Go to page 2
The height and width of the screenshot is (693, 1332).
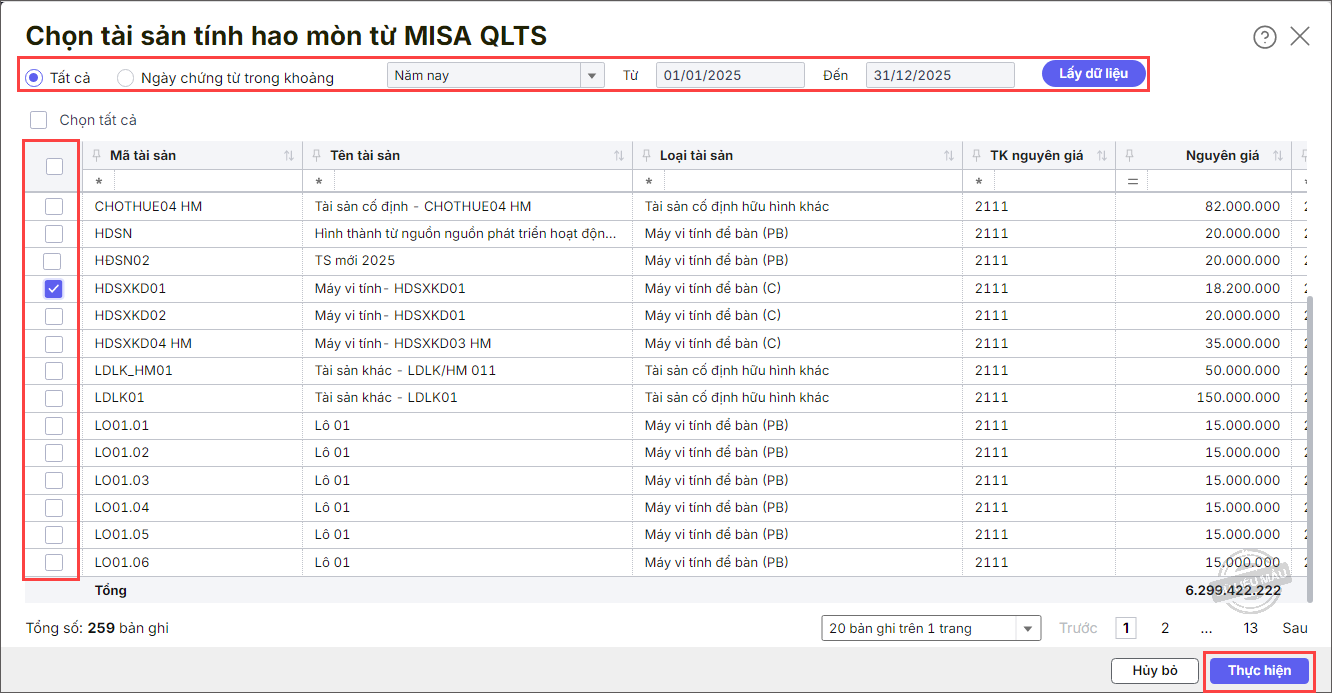1165,628
